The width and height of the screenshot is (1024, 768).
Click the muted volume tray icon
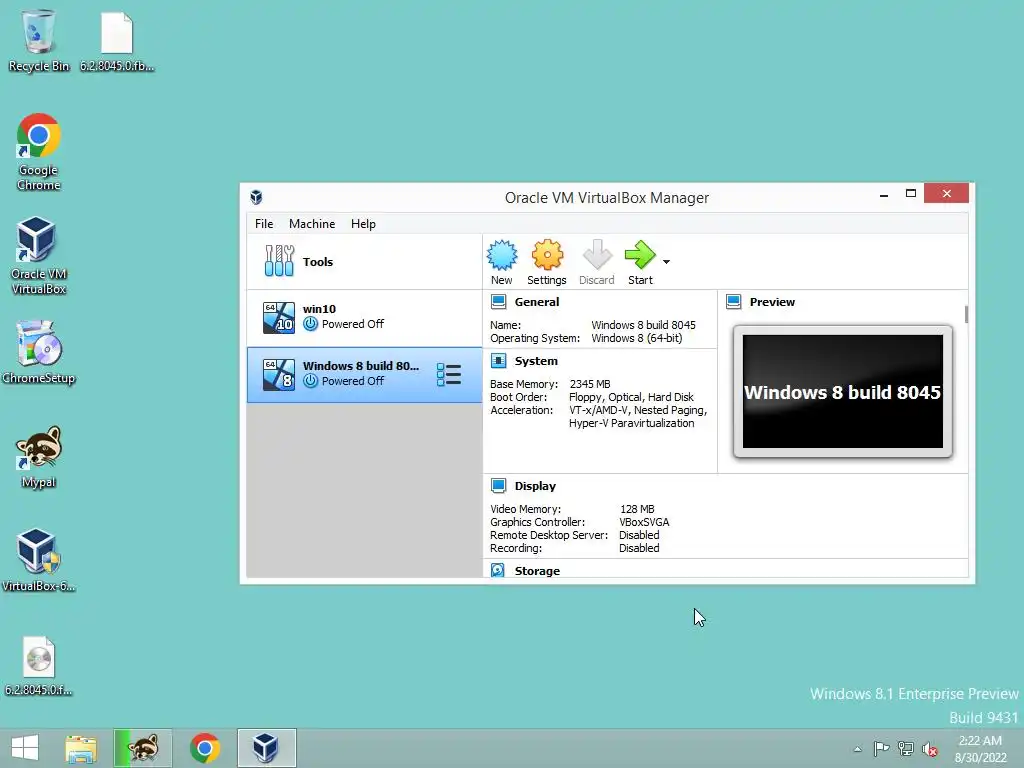click(x=929, y=748)
